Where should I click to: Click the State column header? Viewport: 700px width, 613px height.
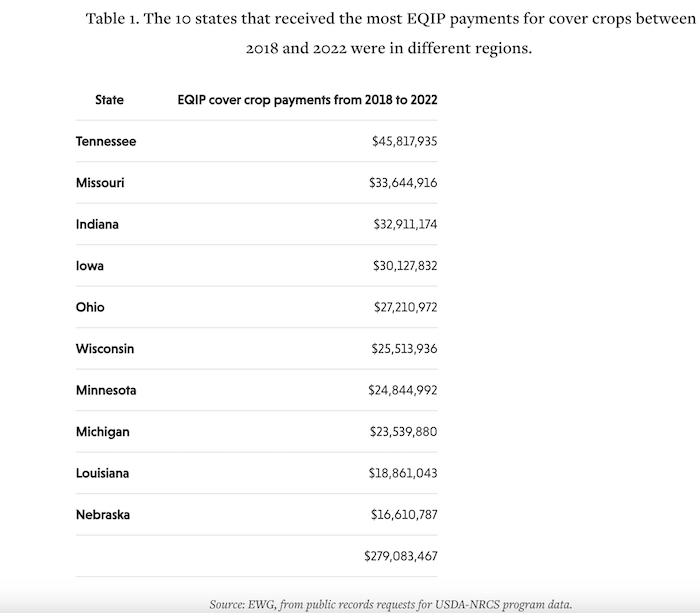click(109, 100)
